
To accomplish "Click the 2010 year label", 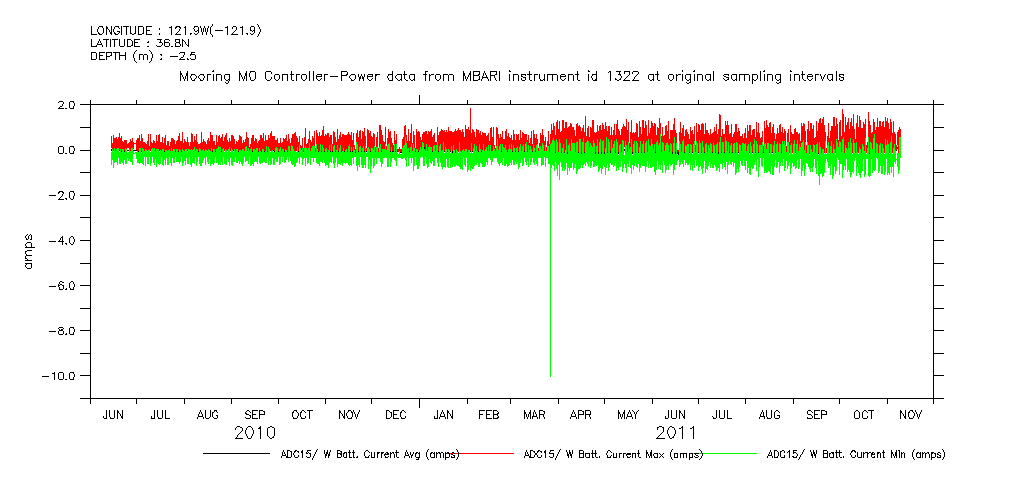I will [x=256, y=433].
